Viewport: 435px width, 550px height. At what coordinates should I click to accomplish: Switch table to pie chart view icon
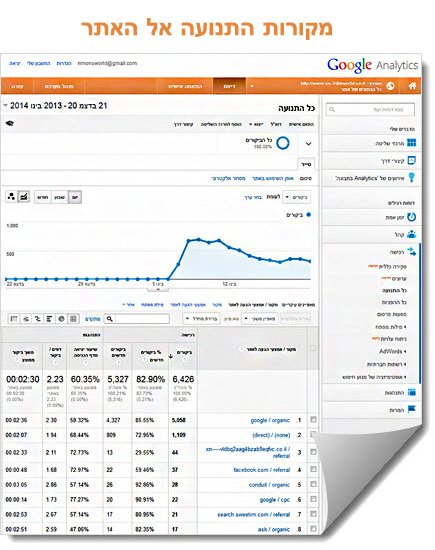pos(61,318)
